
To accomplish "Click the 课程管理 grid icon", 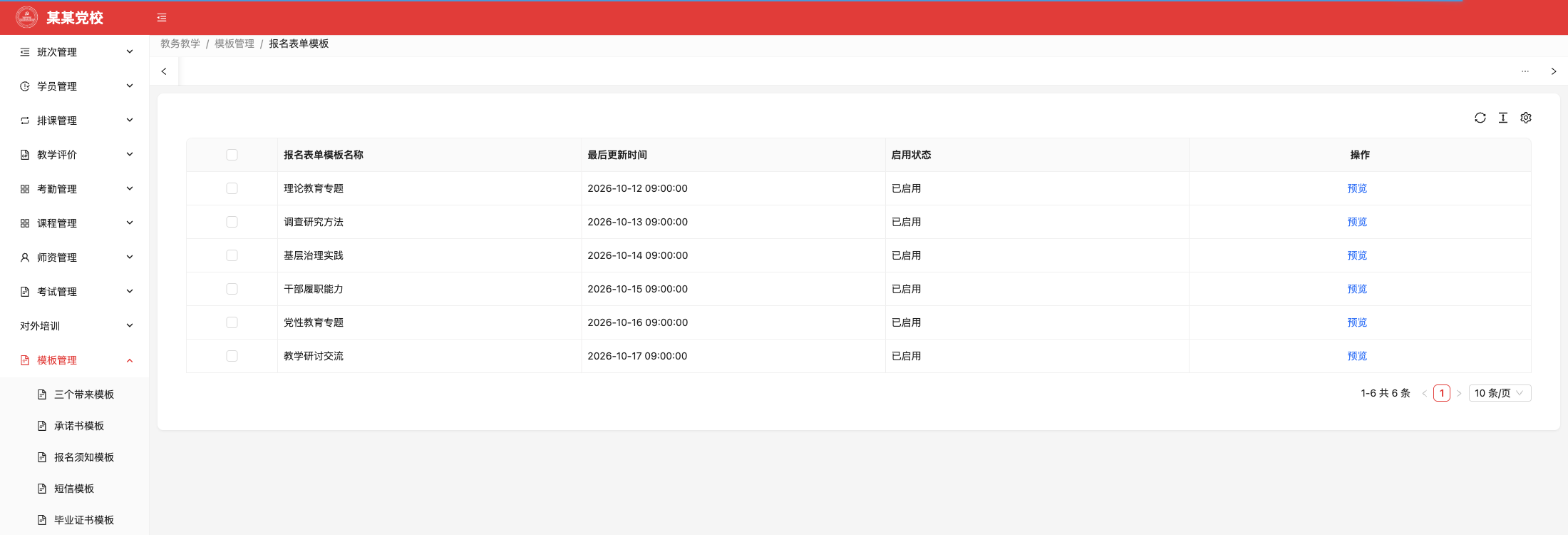I will (x=25, y=223).
